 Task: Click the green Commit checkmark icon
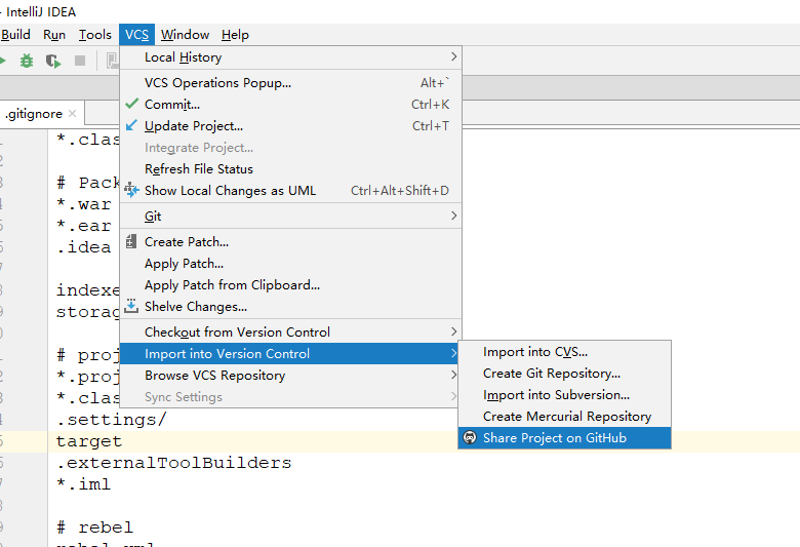point(131,104)
